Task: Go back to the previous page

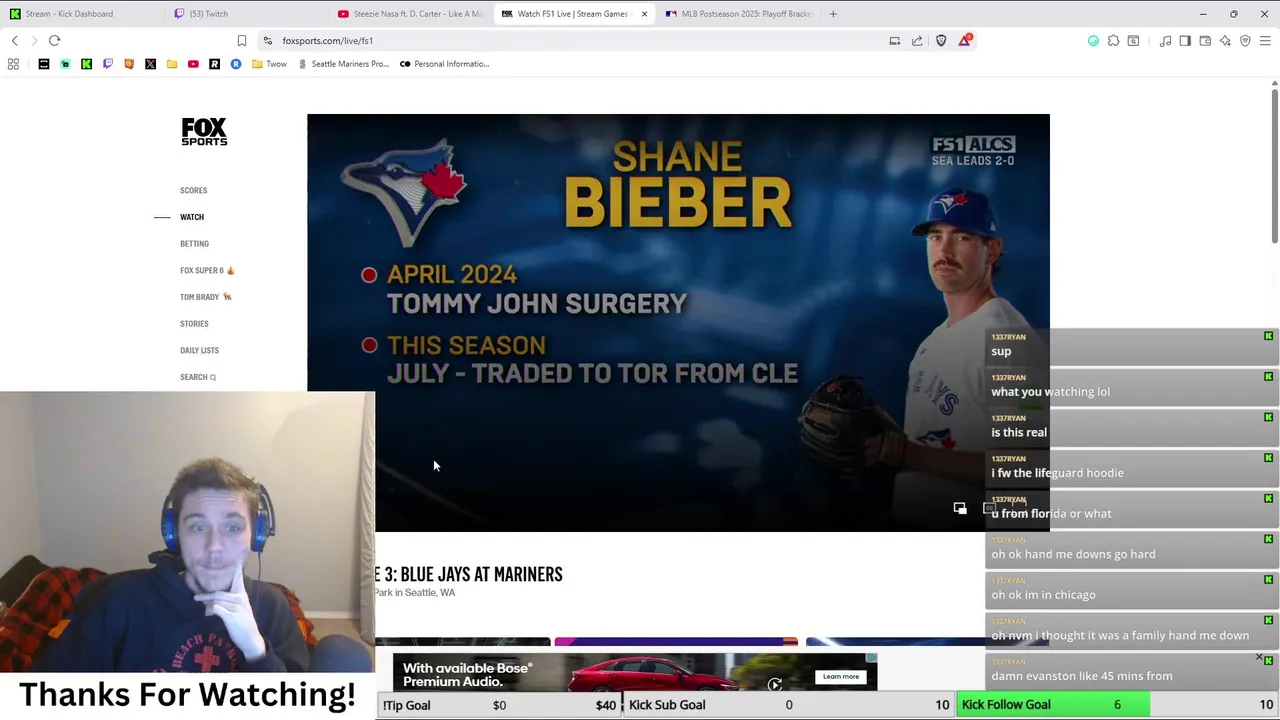Action: pos(14,41)
